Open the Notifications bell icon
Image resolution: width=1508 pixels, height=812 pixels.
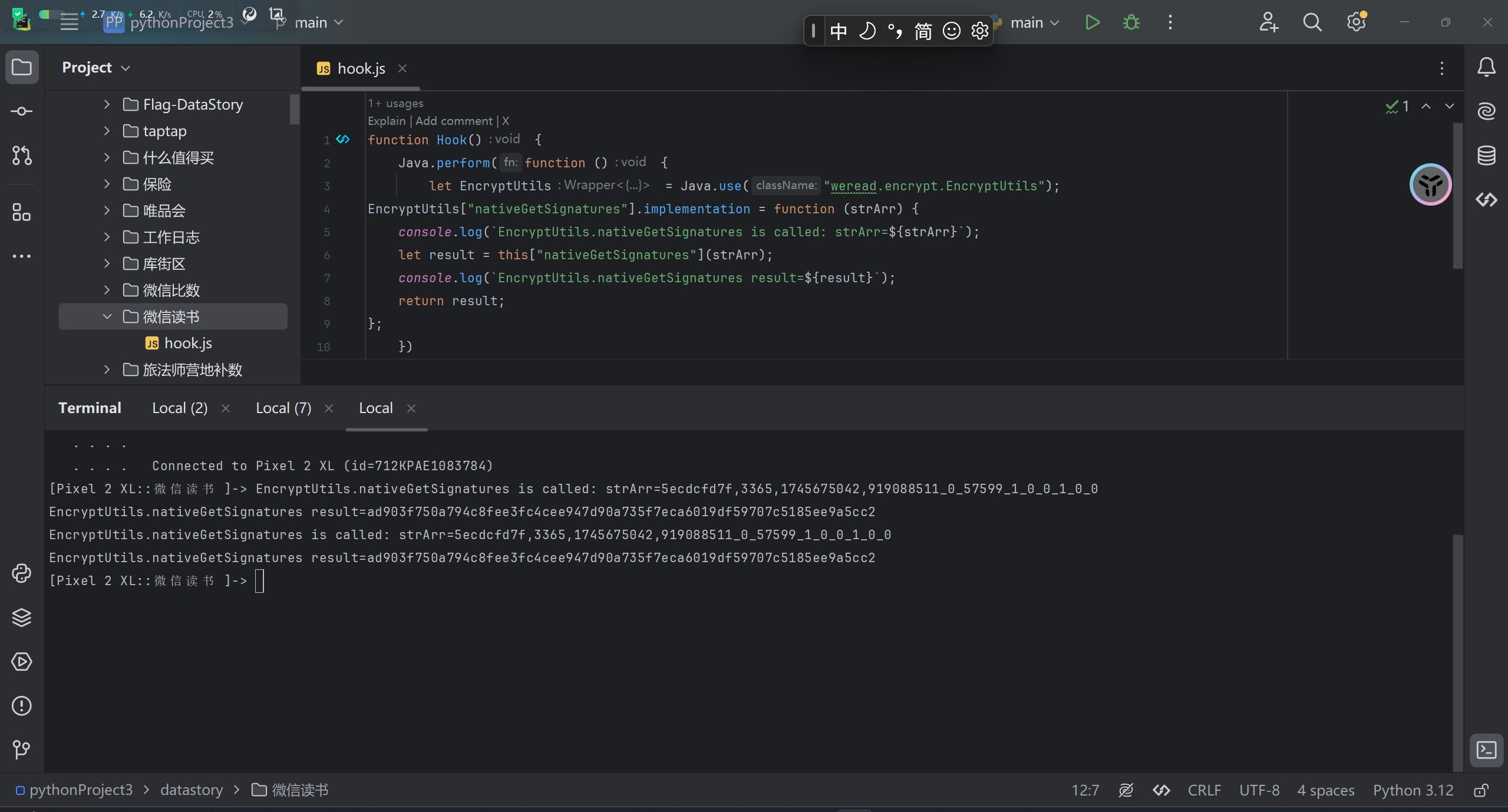[x=1486, y=67]
